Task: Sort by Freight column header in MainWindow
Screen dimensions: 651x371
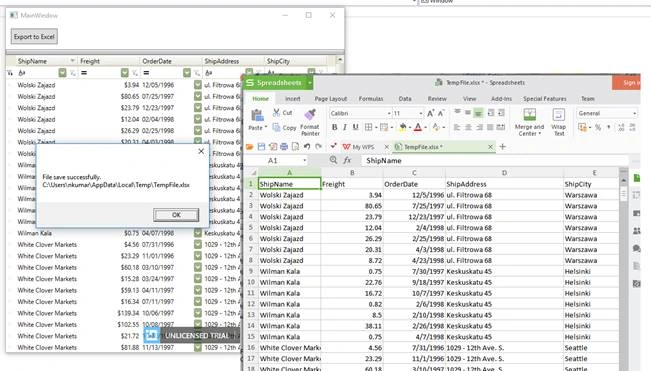Action: coord(108,61)
